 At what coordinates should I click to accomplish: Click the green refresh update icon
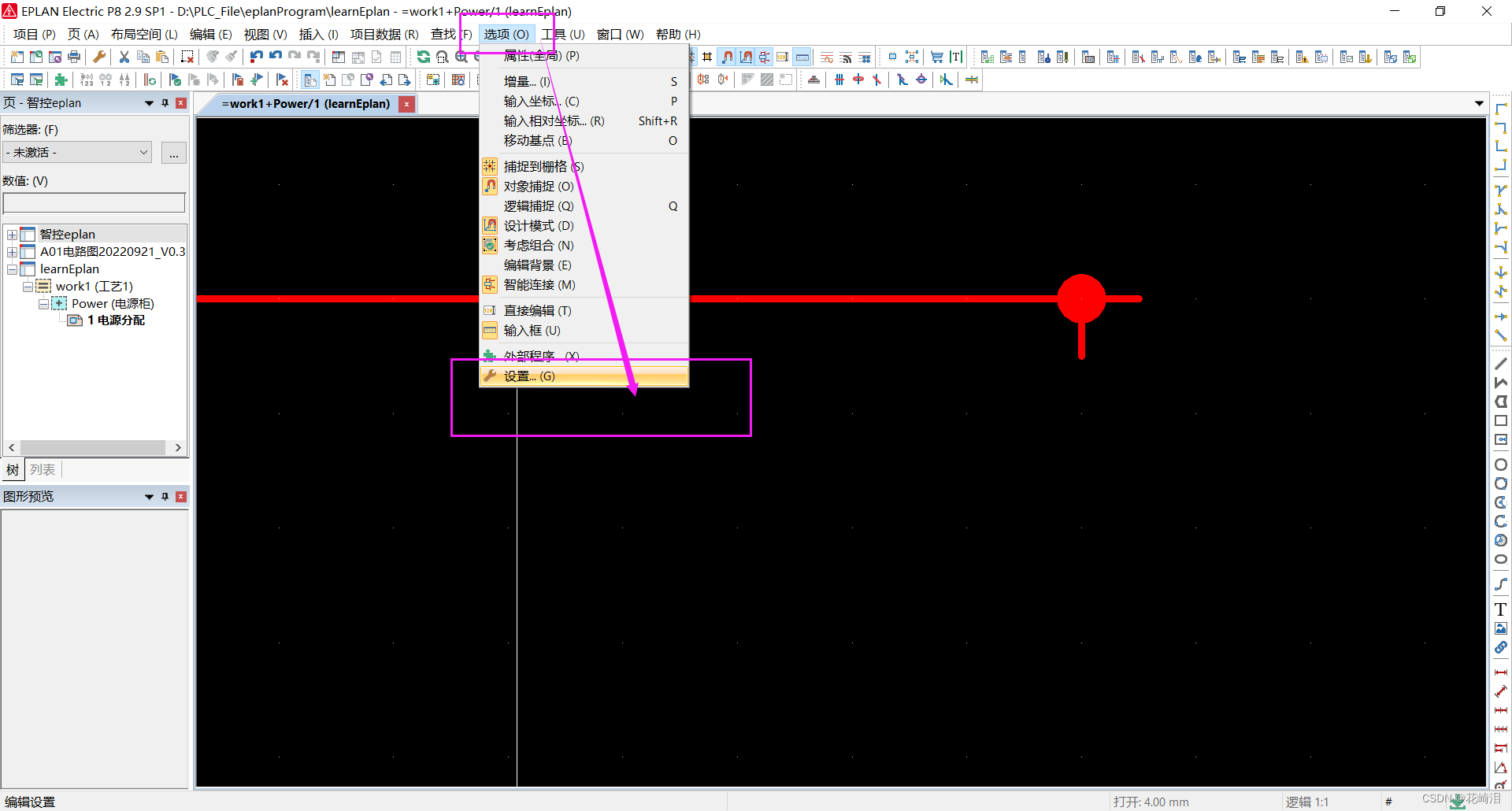point(424,57)
